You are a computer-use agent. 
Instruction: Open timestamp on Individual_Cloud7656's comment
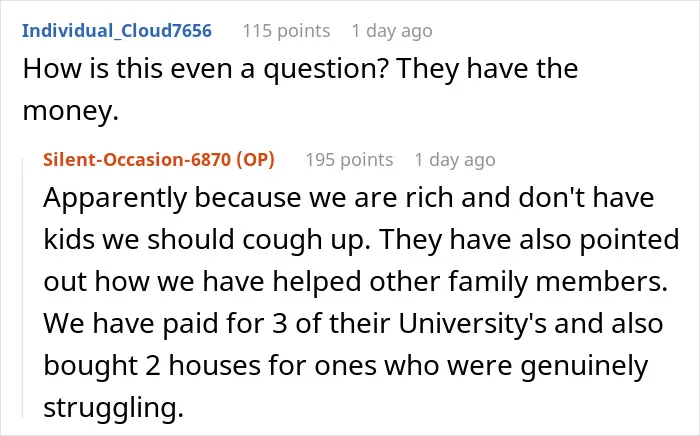point(392,31)
